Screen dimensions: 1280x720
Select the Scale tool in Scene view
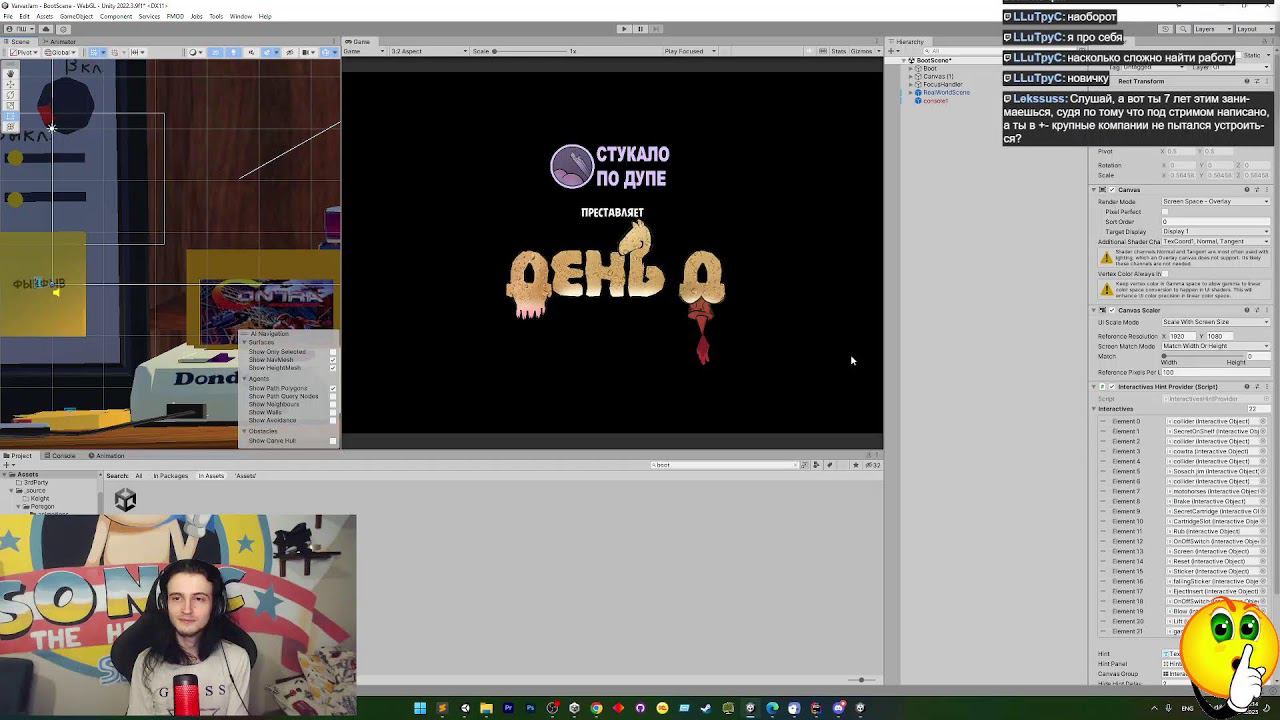[11, 105]
